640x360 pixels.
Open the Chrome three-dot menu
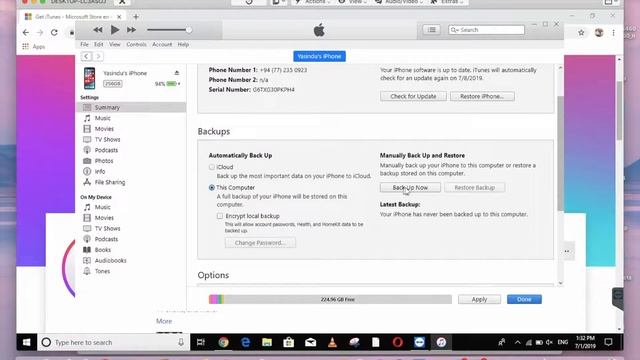pyautogui.click(x=613, y=33)
